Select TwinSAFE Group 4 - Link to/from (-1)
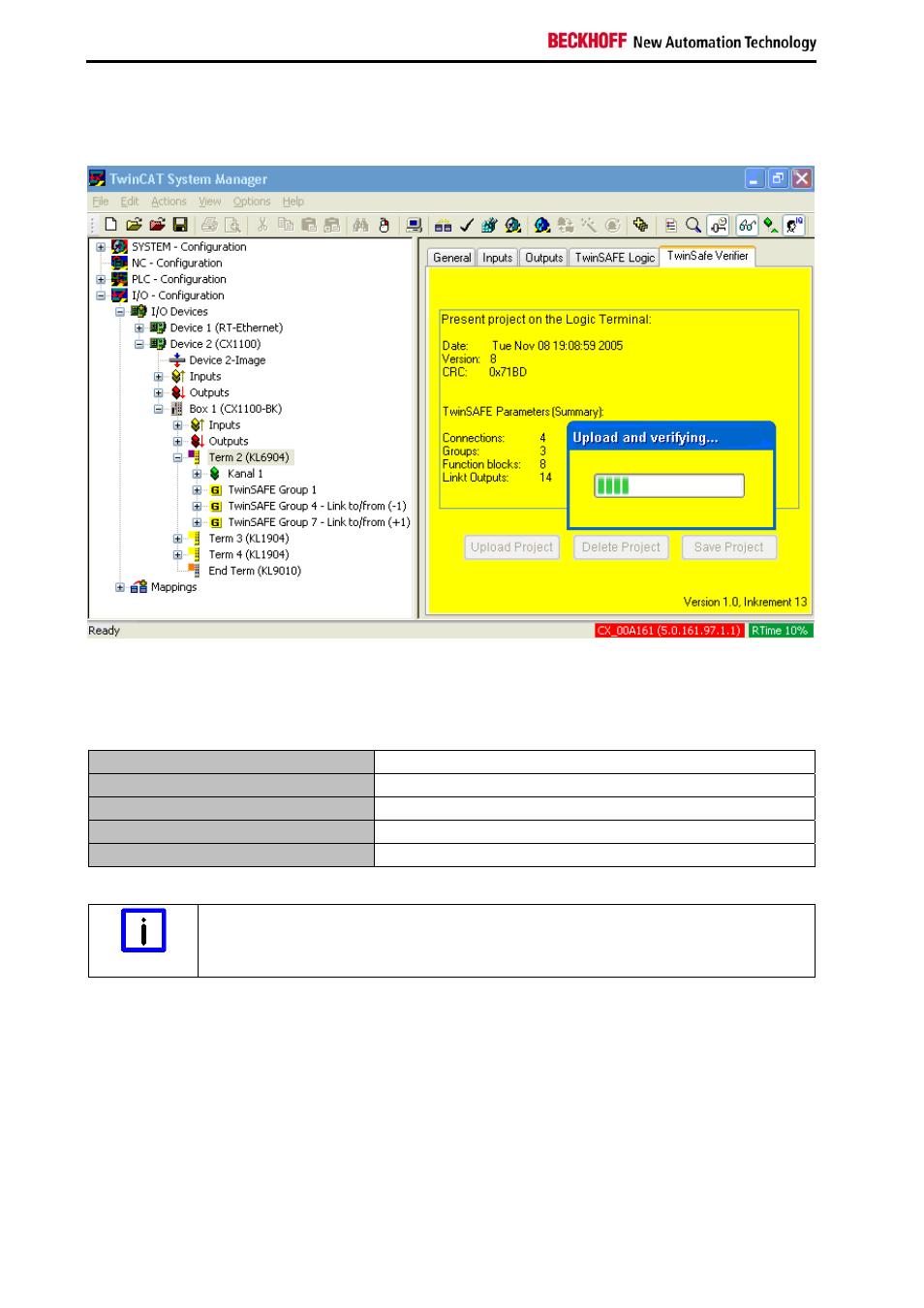The image size is (924, 1308). tap(317, 507)
